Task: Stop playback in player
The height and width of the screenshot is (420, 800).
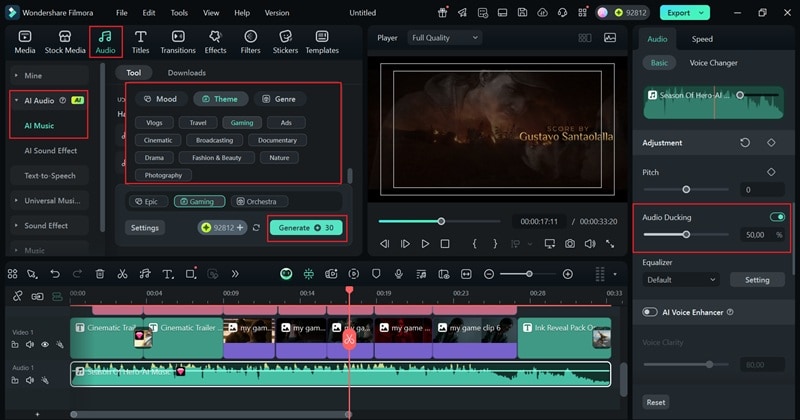Action: point(445,244)
